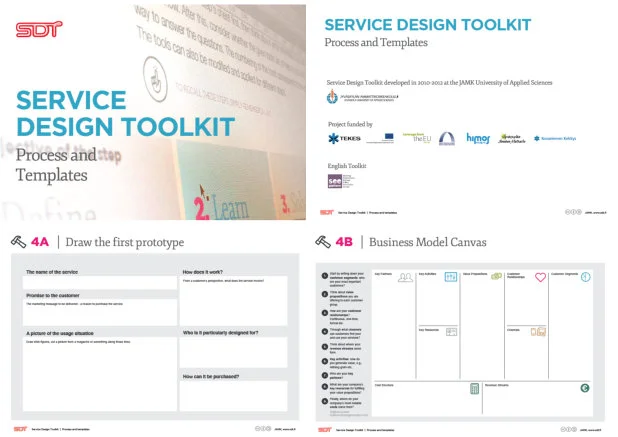Click 'Who is it particularly designed for?' box
This screenshot has width=618, height=437.
(x=233, y=352)
